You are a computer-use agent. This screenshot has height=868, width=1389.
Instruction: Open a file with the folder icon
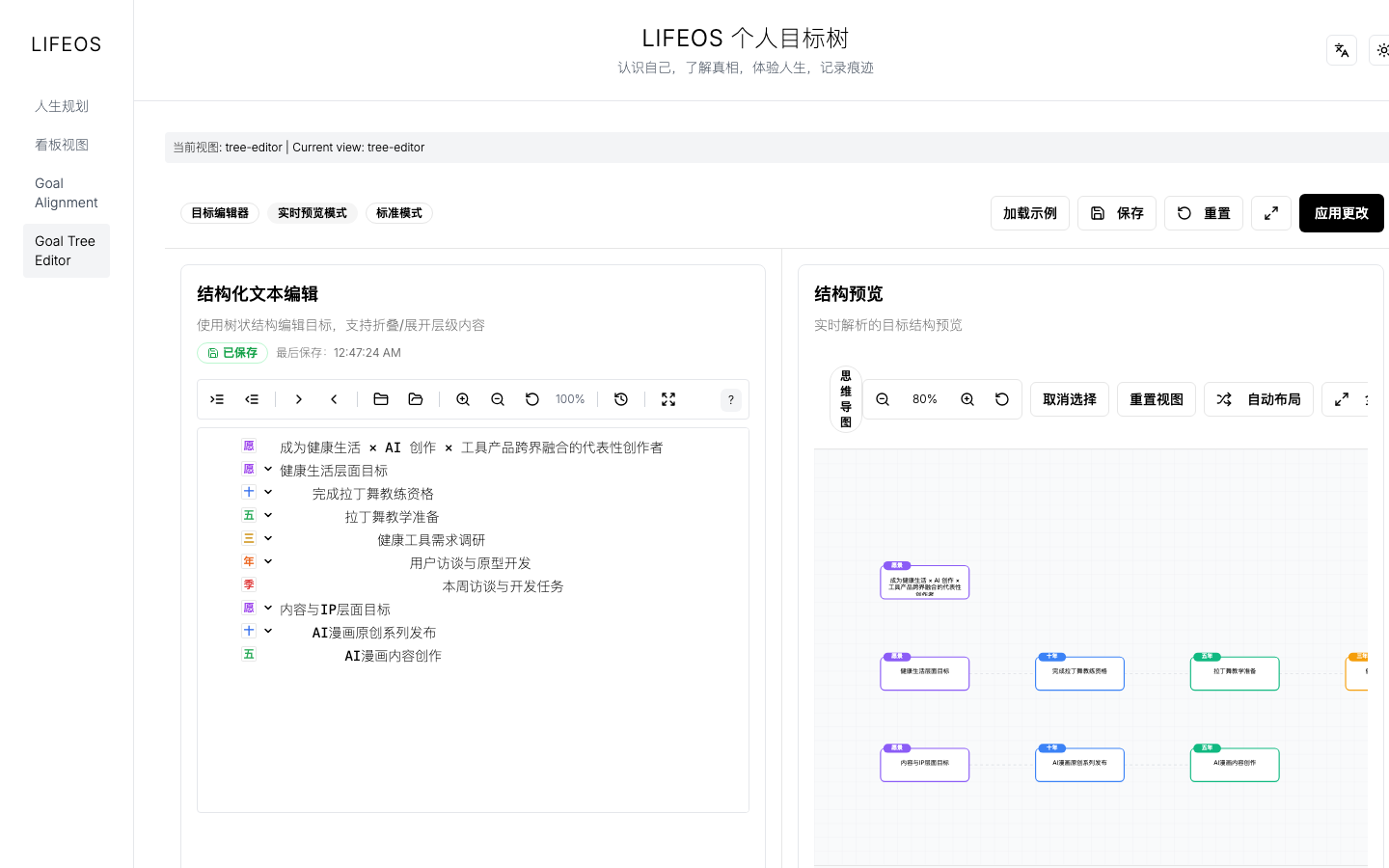click(x=380, y=398)
